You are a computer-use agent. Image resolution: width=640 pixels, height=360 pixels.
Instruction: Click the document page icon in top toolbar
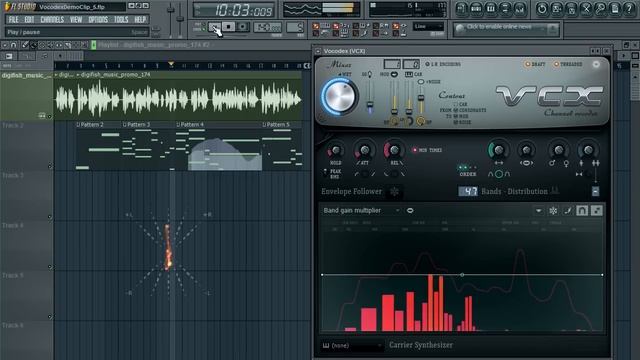point(615,9)
